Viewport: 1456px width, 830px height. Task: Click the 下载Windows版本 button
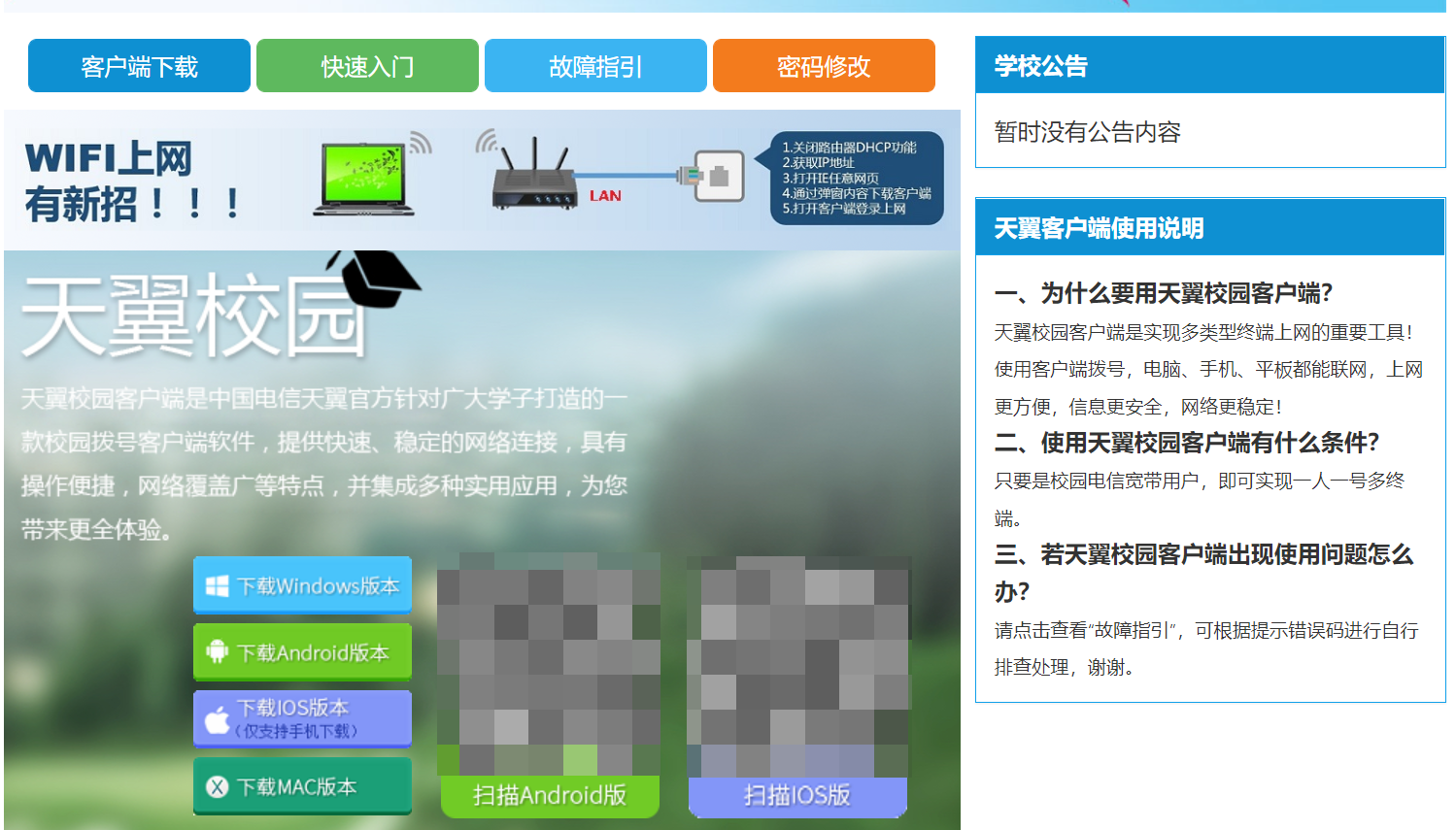coord(302,584)
